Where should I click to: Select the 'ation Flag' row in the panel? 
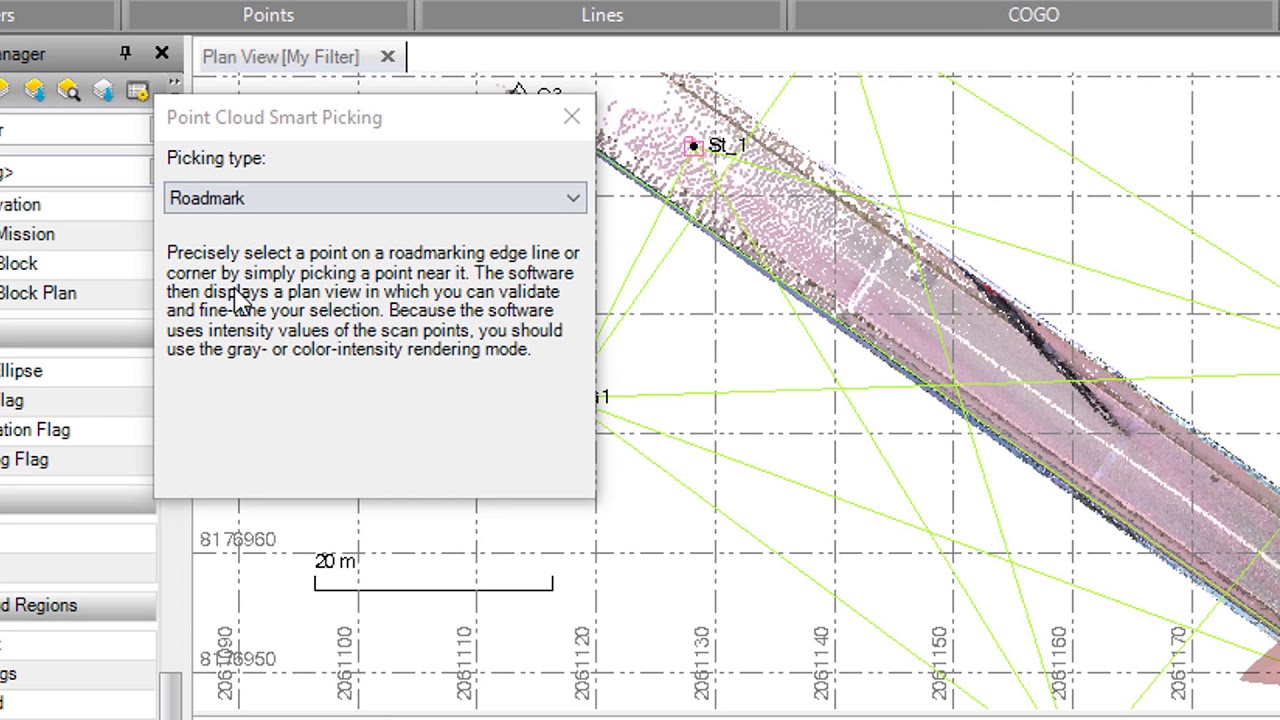point(77,430)
